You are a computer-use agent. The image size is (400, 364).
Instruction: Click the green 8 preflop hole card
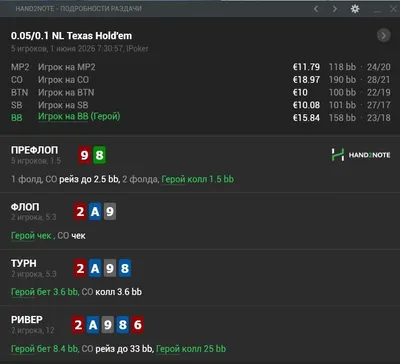click(99, 155)
